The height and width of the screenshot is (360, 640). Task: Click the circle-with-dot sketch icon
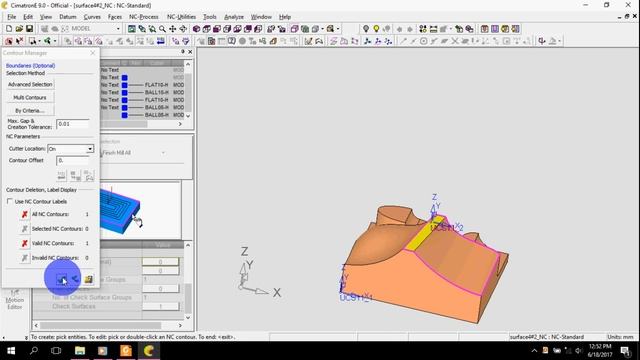[x=424, y=41]
